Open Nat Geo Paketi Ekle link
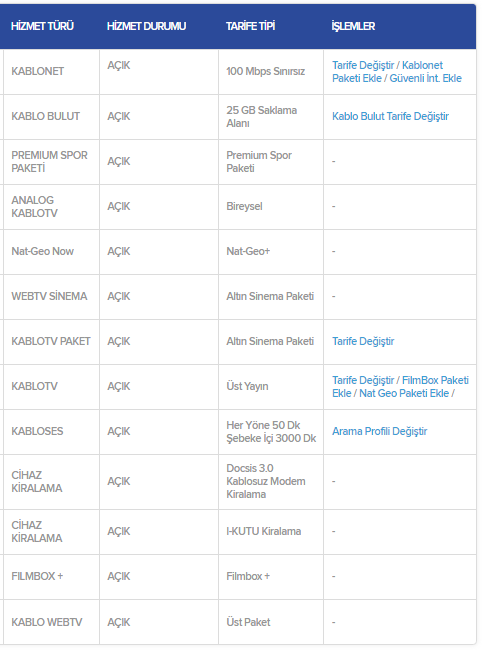Viewport: 486px width, 652px height. click(404, 393)
